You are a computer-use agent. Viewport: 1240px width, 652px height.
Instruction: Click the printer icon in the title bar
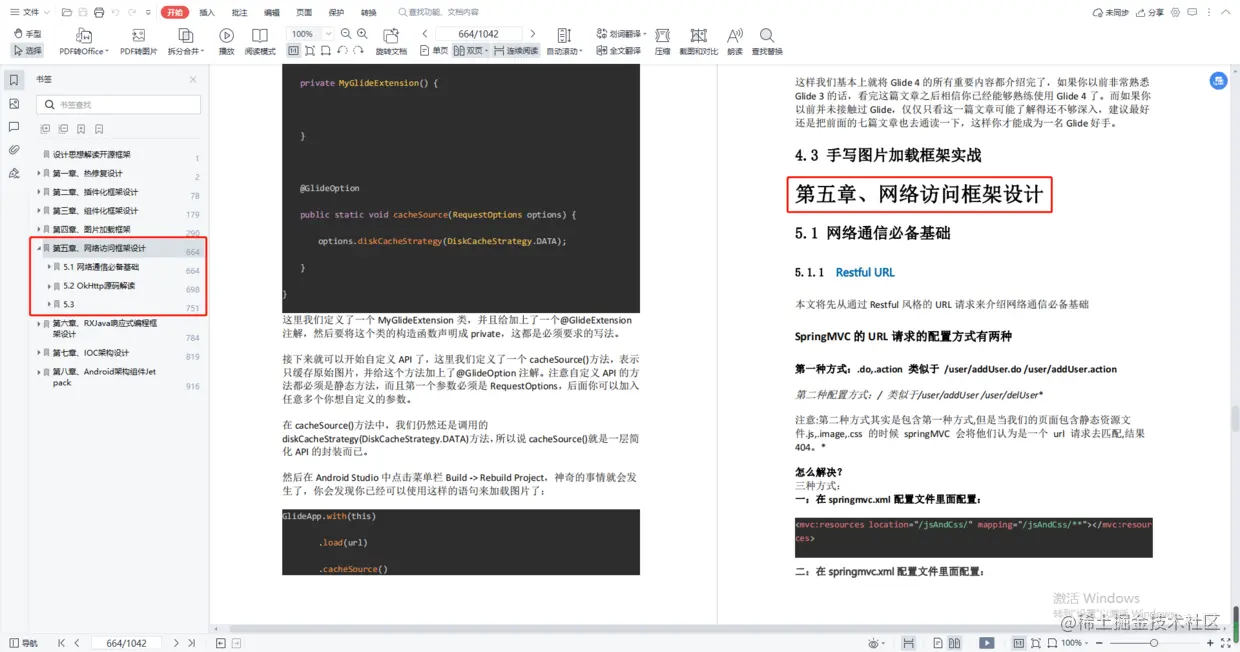pos(98,12)
